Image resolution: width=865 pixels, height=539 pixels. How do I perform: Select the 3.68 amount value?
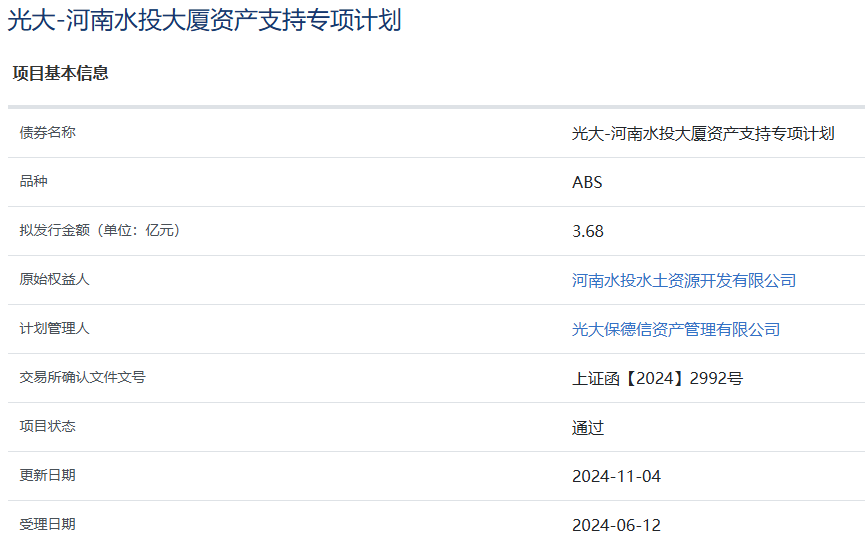click(x=587, y=231)
